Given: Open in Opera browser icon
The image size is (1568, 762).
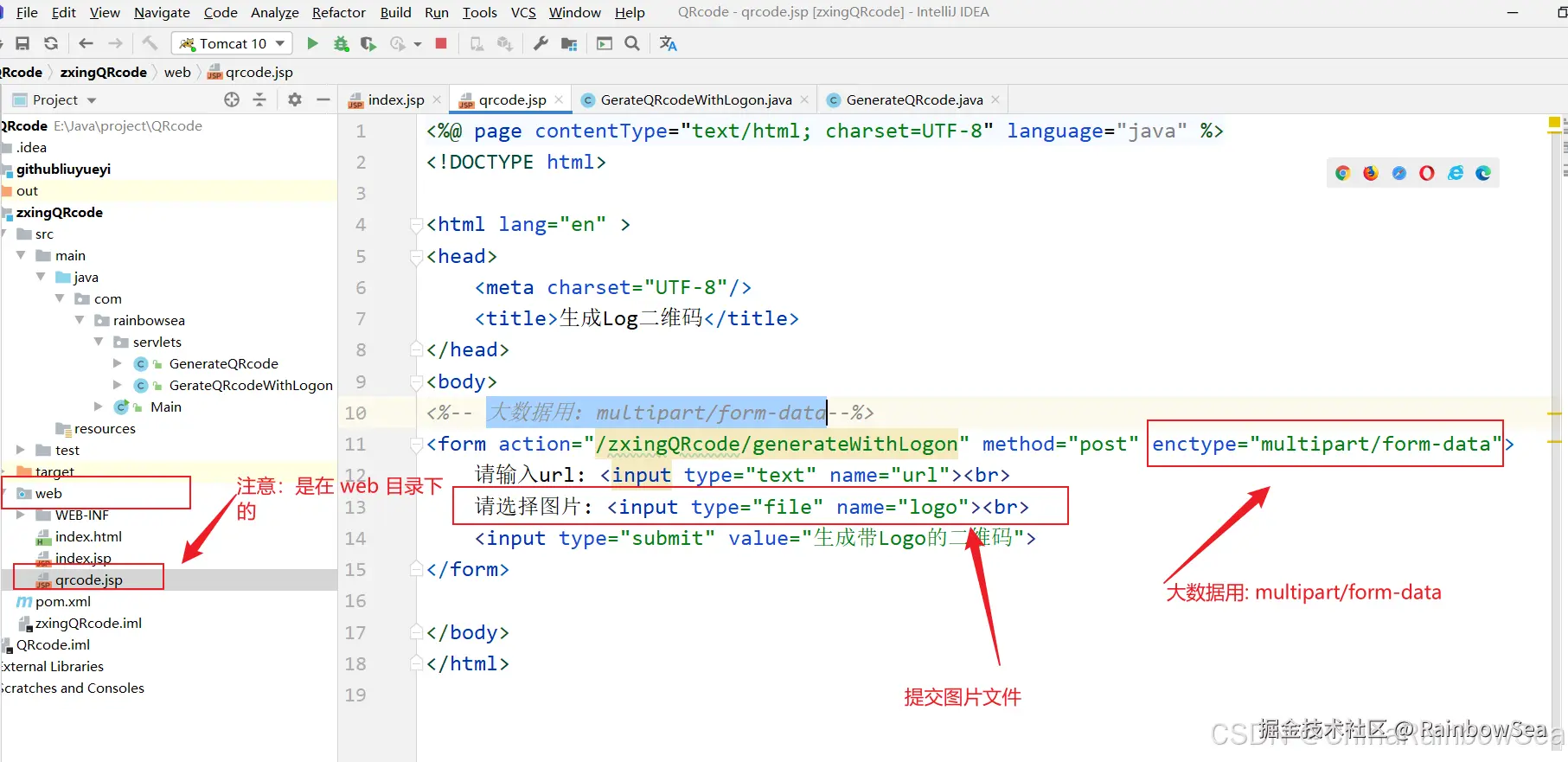Looking at the screenshot, I should (1427, 173).
